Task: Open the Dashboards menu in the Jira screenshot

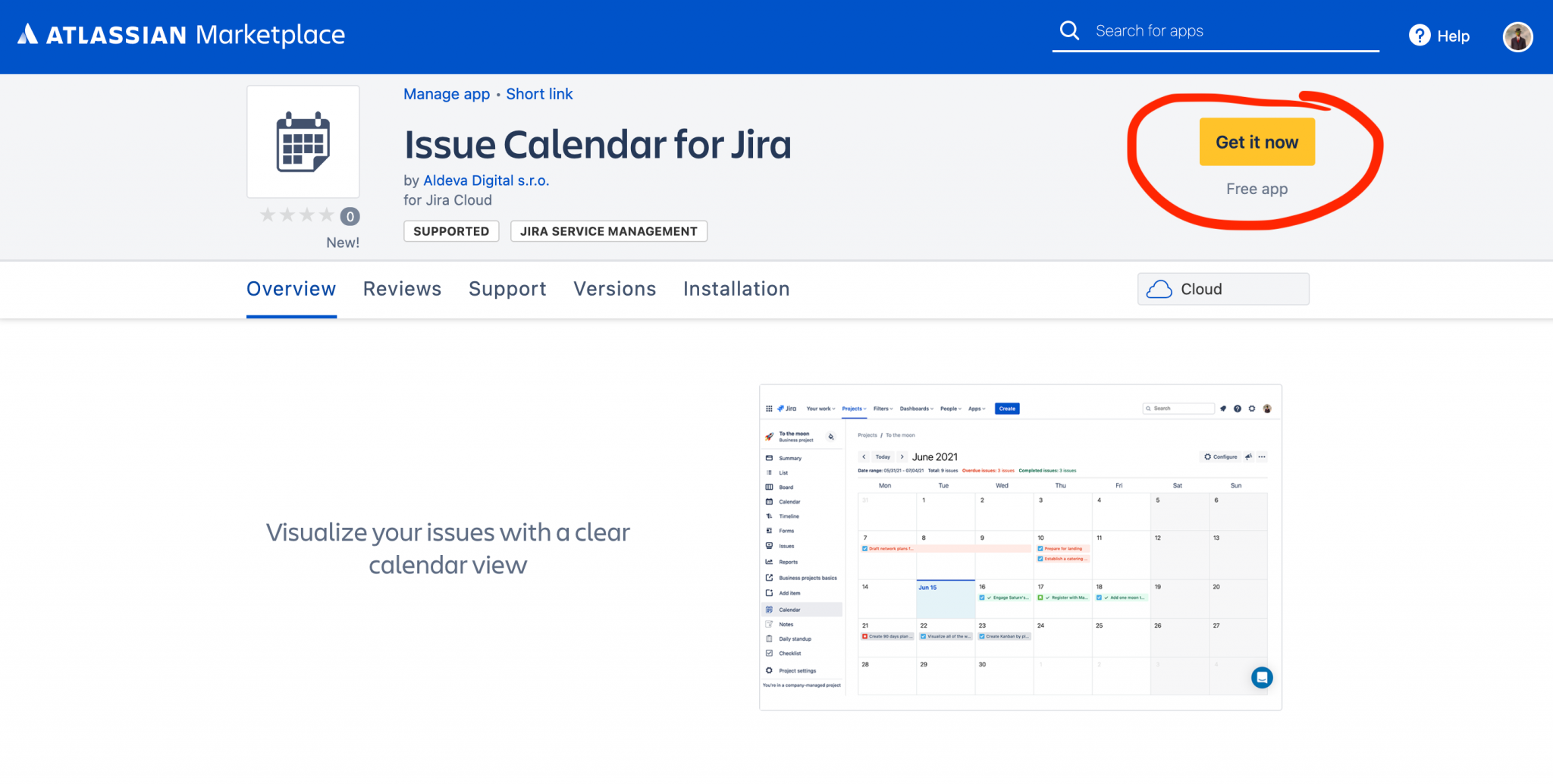Action: click(916, 409)
